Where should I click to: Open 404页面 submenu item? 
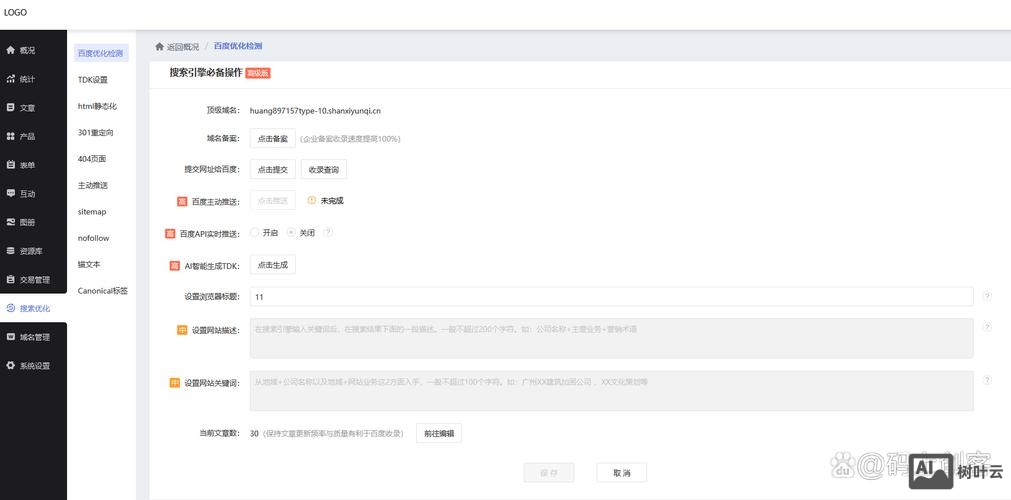point(92,159)
